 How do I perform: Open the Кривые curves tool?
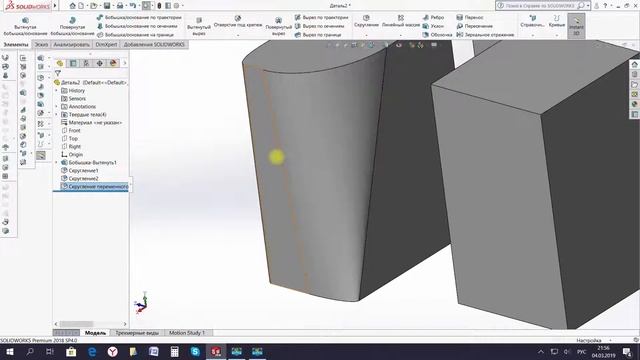557,21
